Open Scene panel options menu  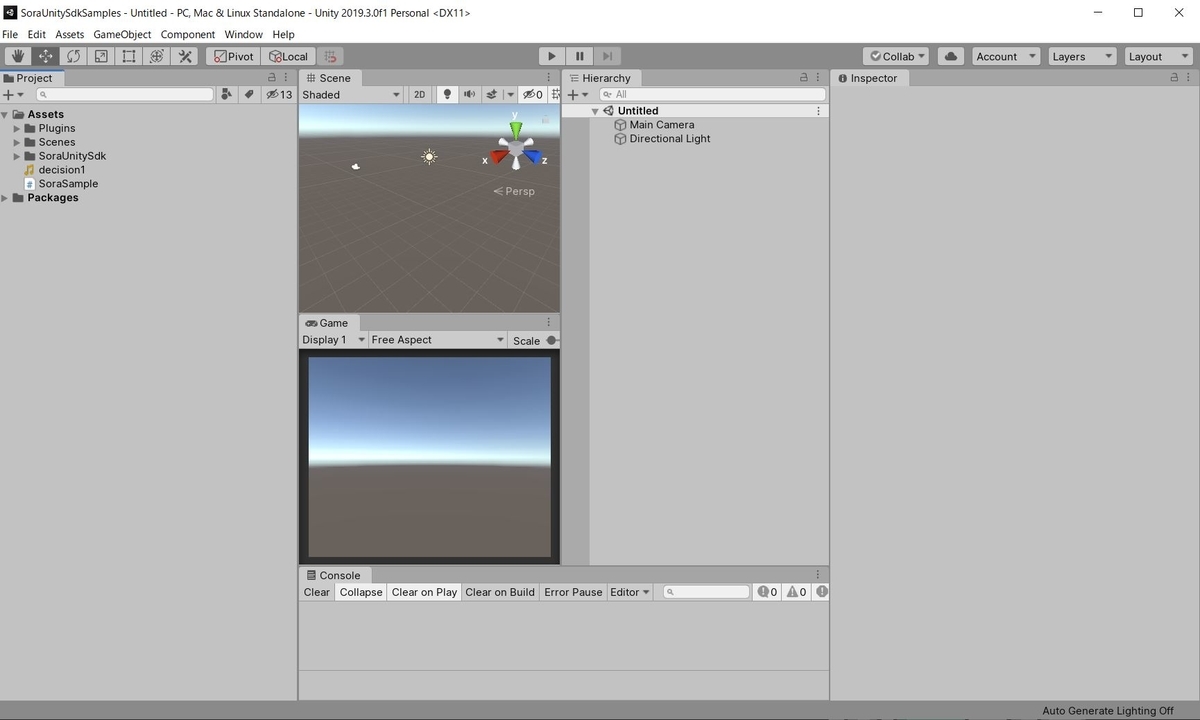pyautogui.click(x=549, y=78)
